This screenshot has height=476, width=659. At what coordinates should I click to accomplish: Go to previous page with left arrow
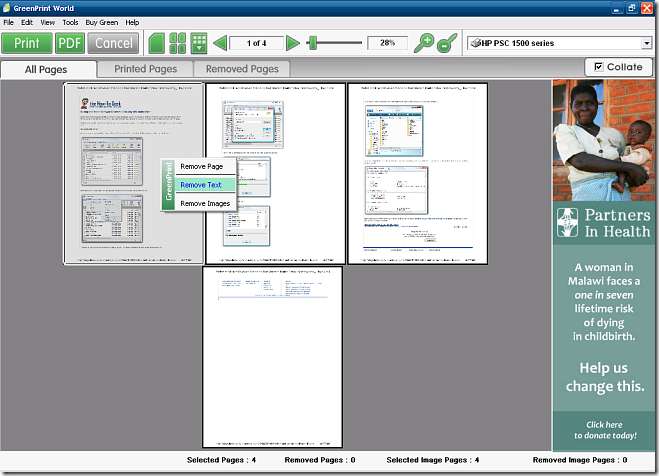220,43
